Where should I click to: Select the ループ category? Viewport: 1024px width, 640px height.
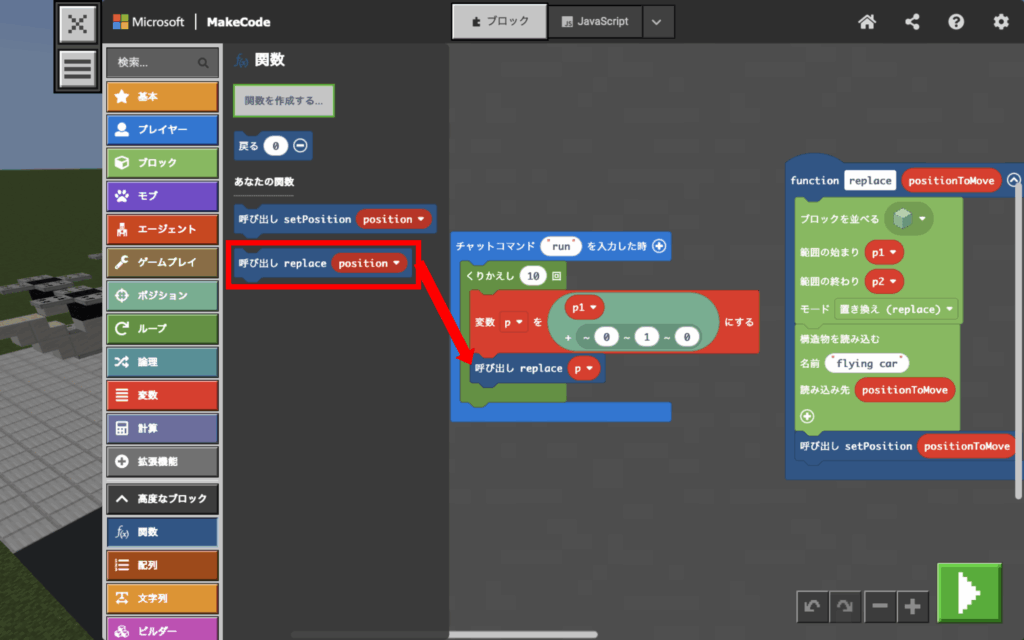[162, 328]
